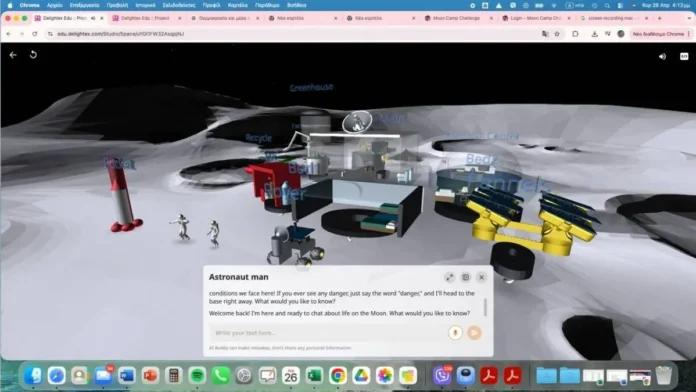Viewport: 696px width, 392px height.
Task: Activate the microphone button in chat
Action: 455,333
